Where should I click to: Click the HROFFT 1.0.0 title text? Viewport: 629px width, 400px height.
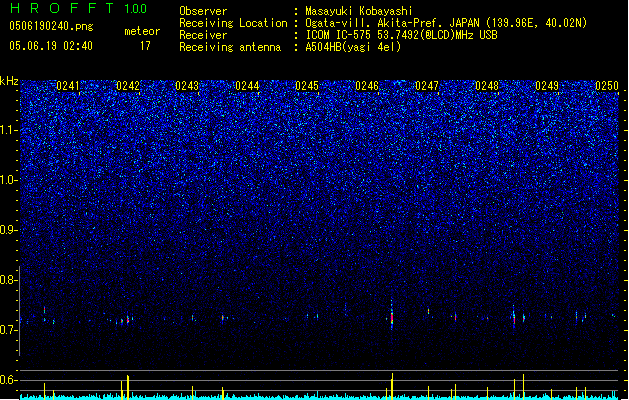(x=78, y=8)
